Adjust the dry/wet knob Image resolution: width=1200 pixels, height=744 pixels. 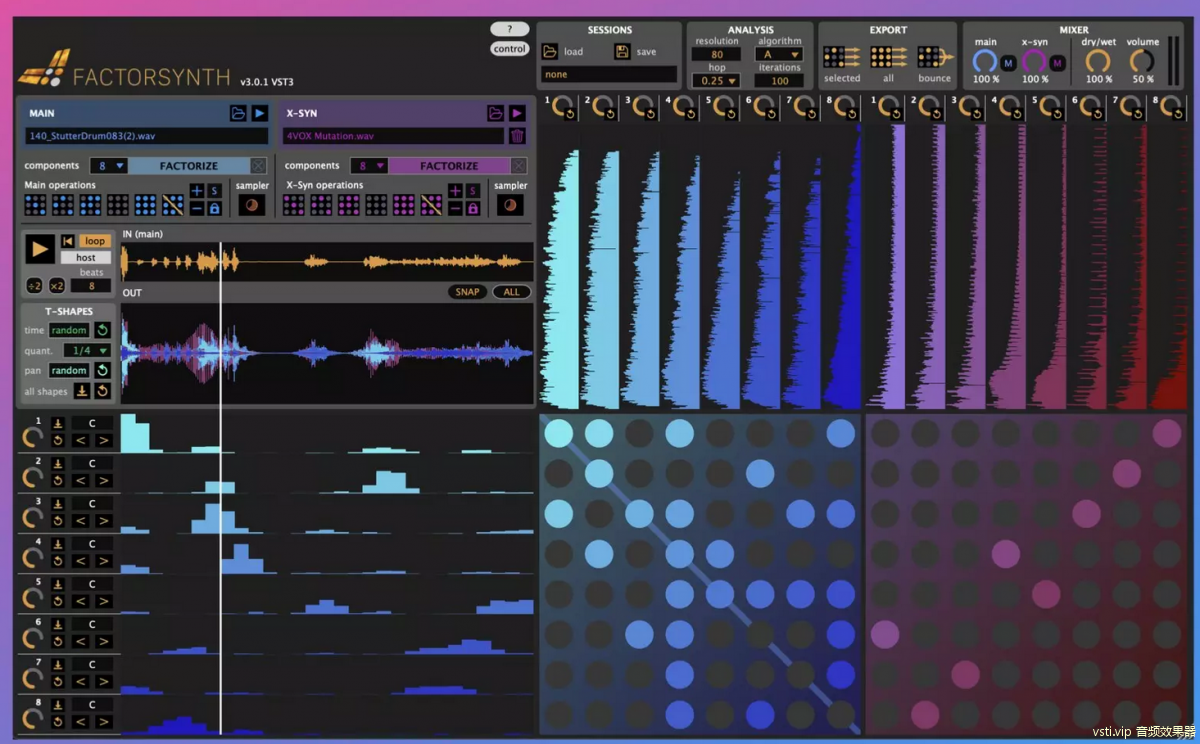pyautogui.click(x=1098, y=62)
